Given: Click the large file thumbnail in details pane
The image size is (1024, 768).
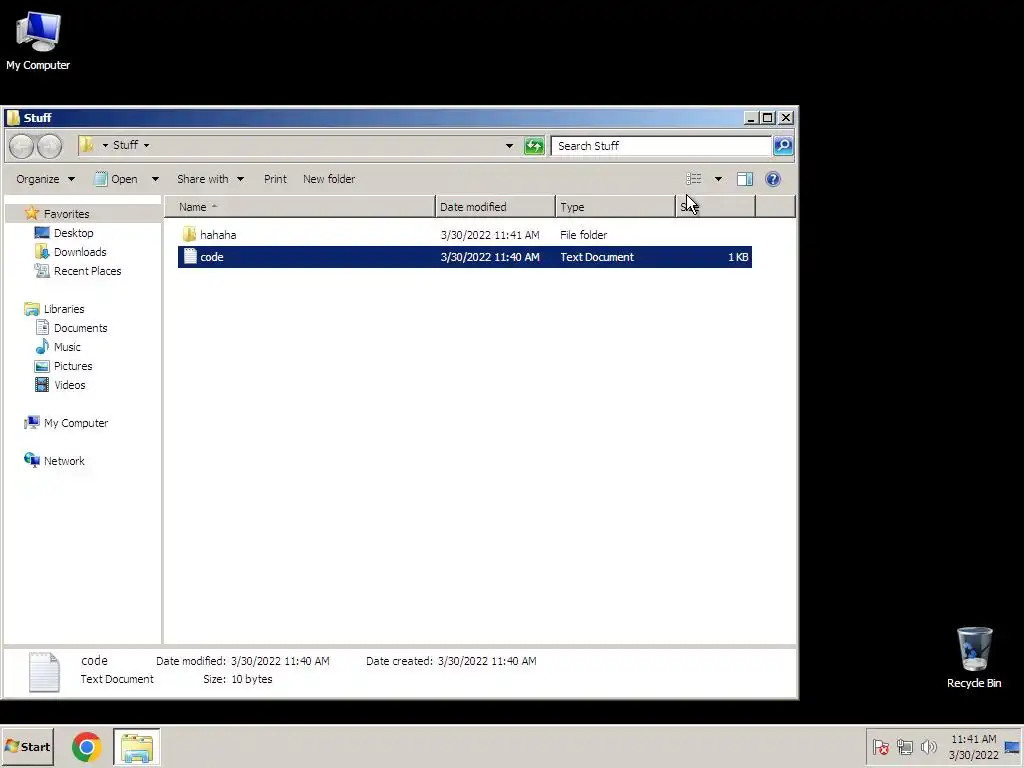Looking at the screenshot, I should coord(44,672).
